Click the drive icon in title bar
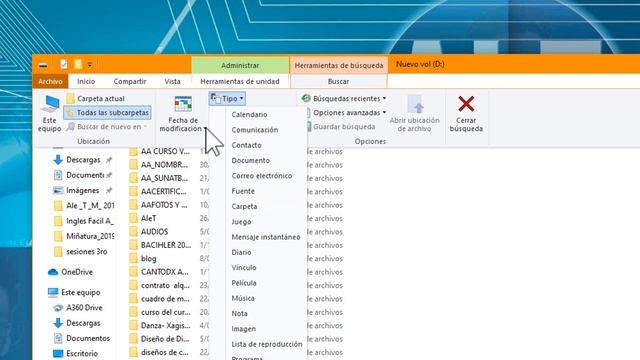This screenshot has height=360, width=640. (x=43, y=65)
